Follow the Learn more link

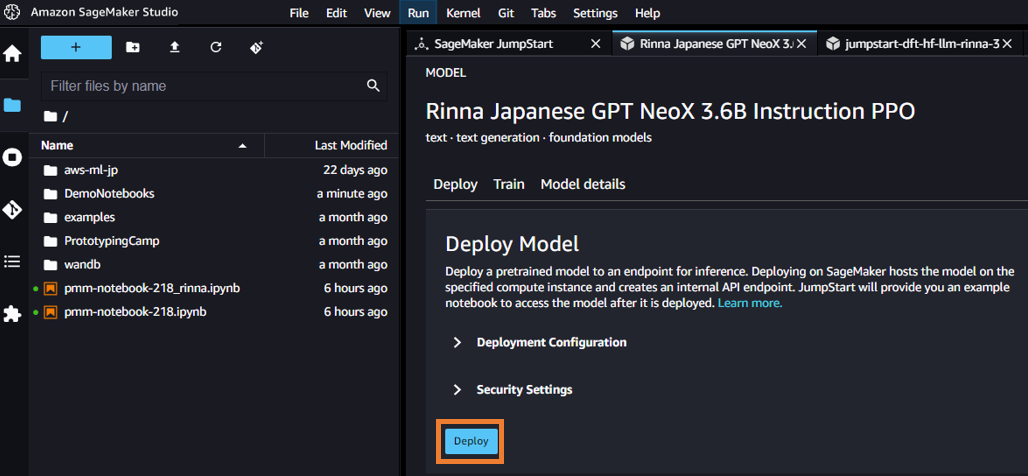click(750, 303)
